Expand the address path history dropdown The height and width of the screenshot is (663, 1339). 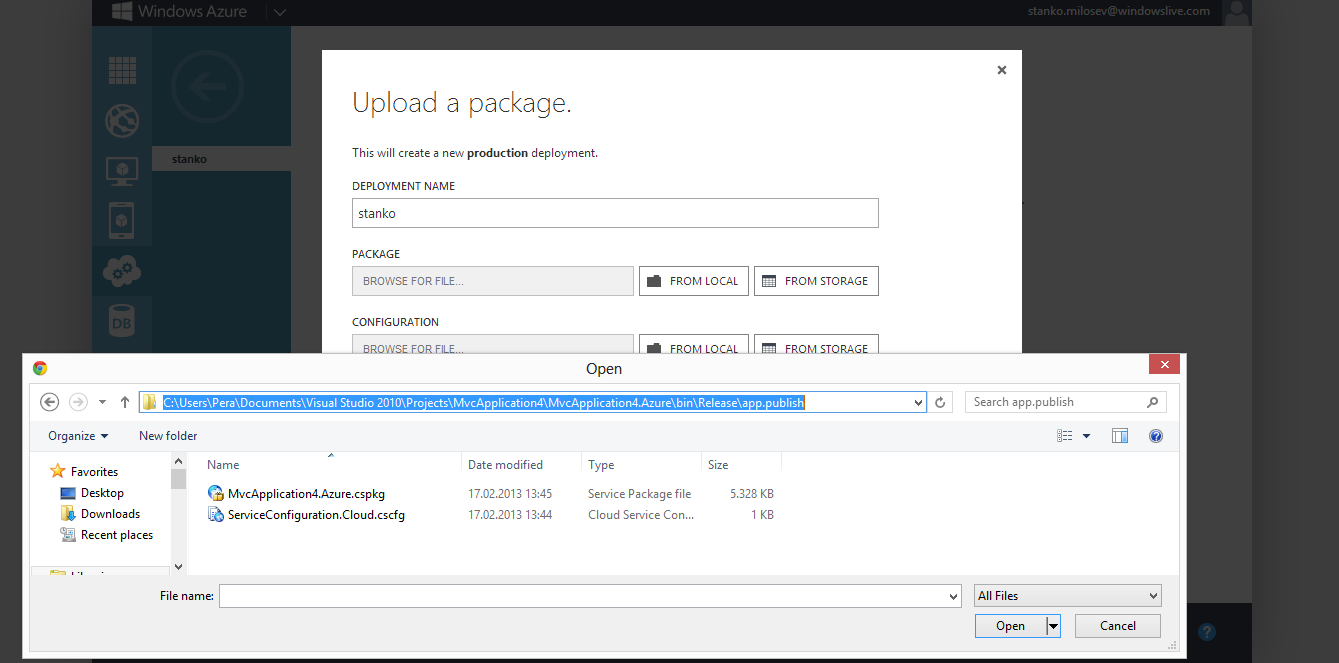click(x=919, y=402)
